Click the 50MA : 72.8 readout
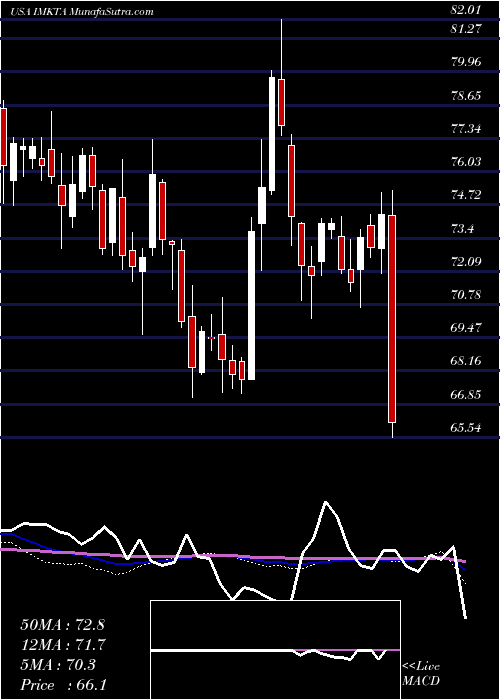Image resolution: width=500 pixels, height=700 pixels. tap(62, 625)
